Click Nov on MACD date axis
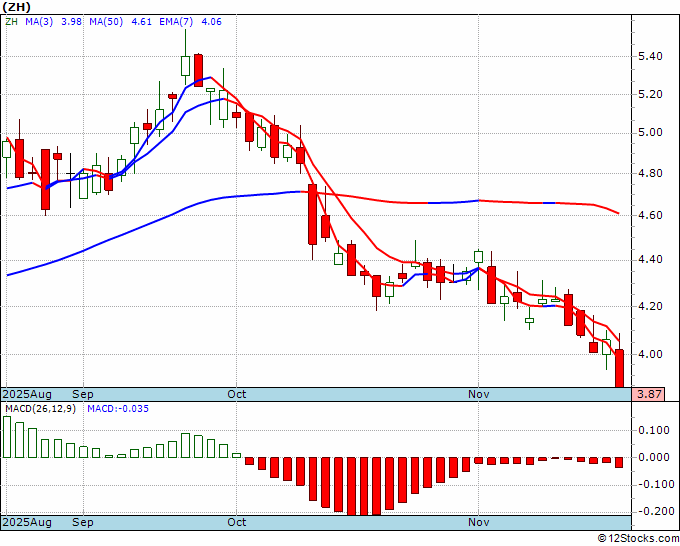This screenshot has width=680, height=546. 479,522
